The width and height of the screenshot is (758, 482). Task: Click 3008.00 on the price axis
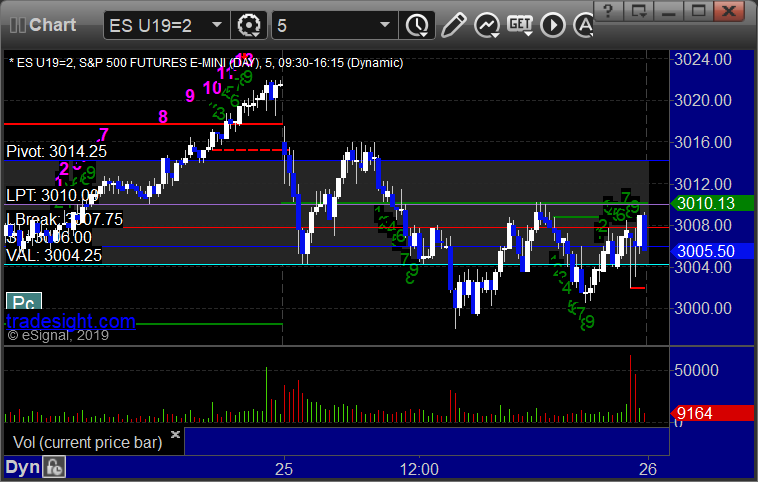[703, 225]
